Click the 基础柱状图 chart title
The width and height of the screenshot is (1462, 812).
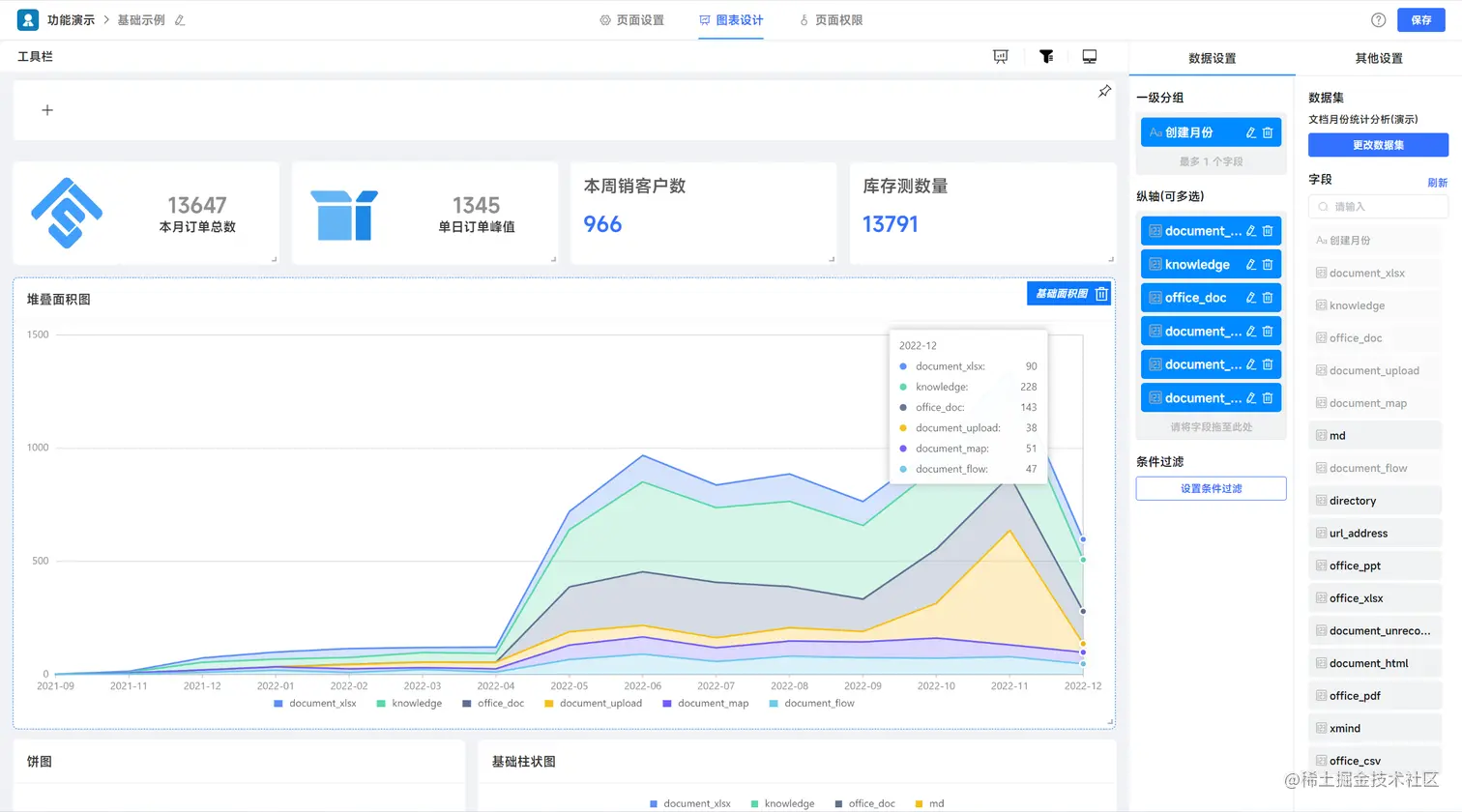tap(523, 762)
